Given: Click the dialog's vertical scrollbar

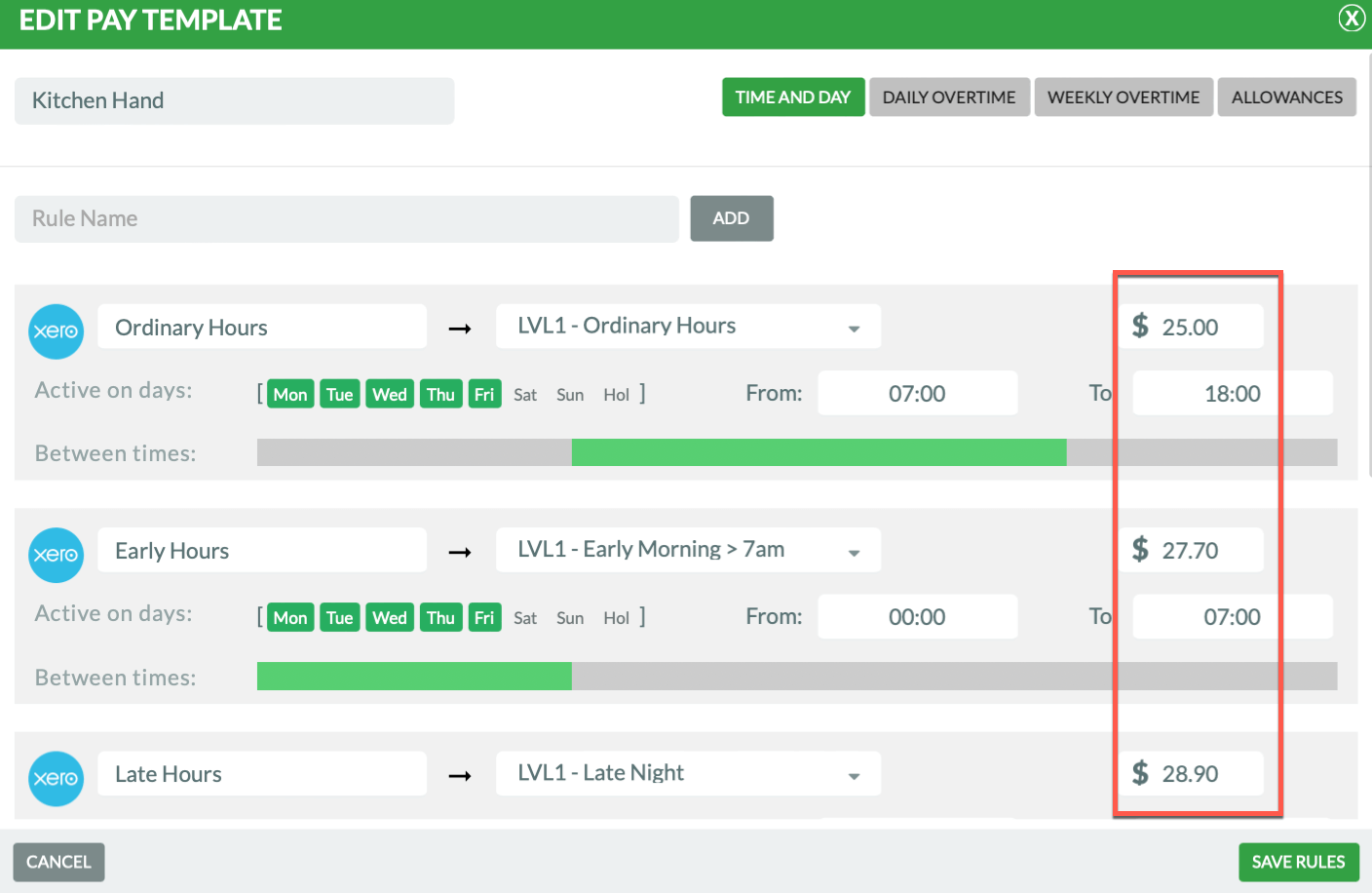Looking at the screenshot, I should tap(1368, 263).
